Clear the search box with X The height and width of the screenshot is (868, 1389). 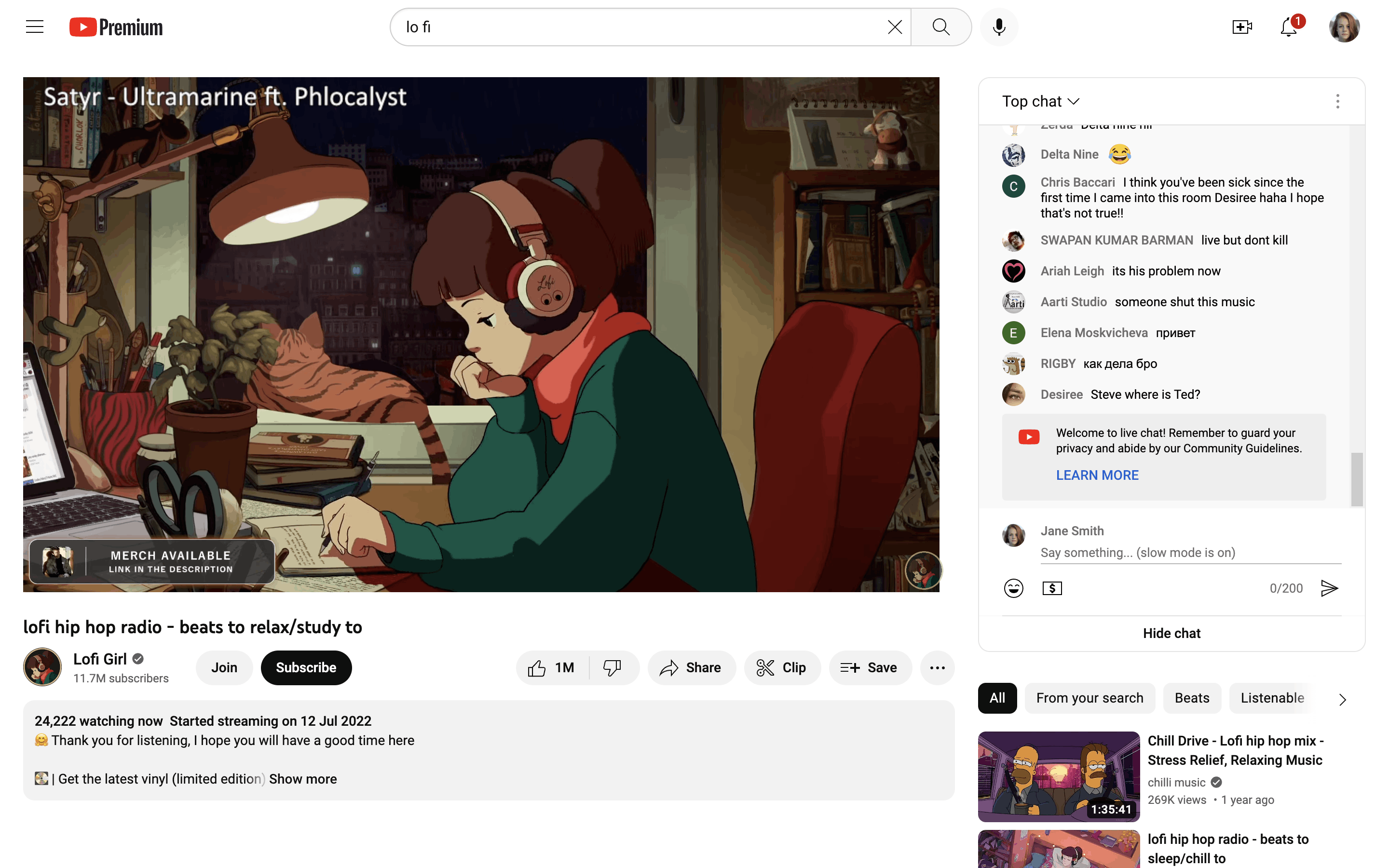click(x=894, y=27)
